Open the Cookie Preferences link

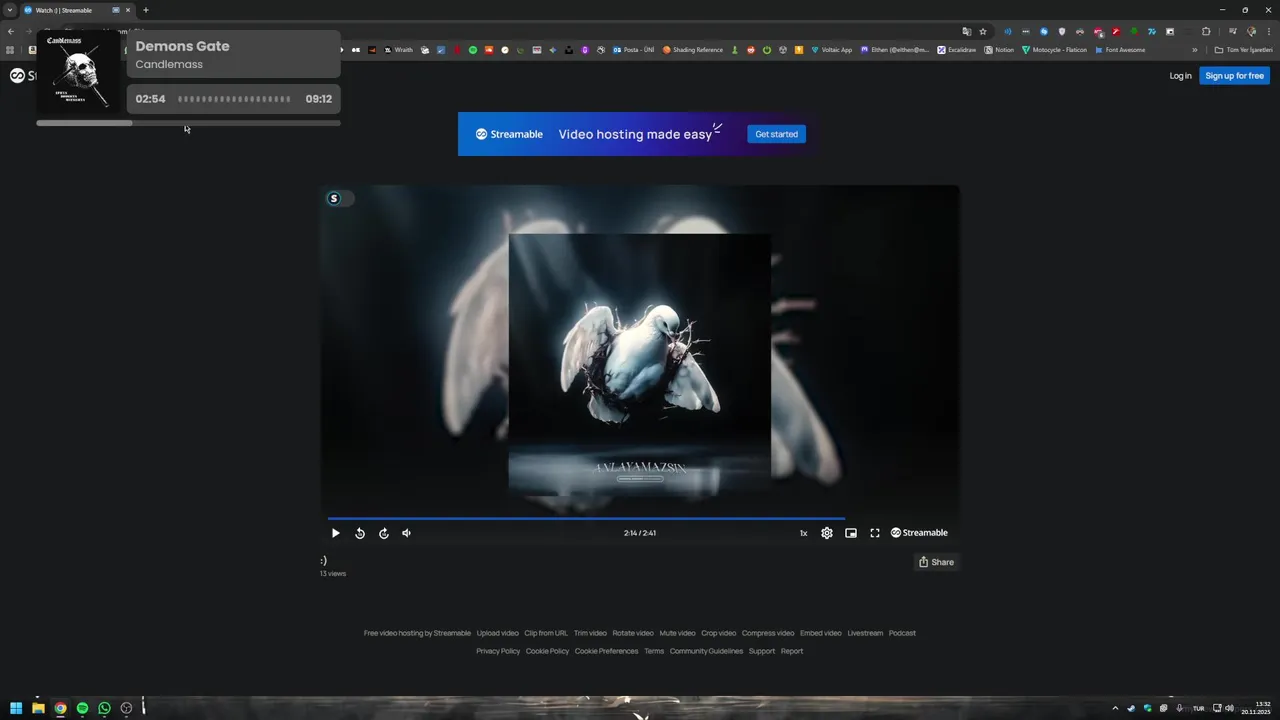(x=606, y=651)
